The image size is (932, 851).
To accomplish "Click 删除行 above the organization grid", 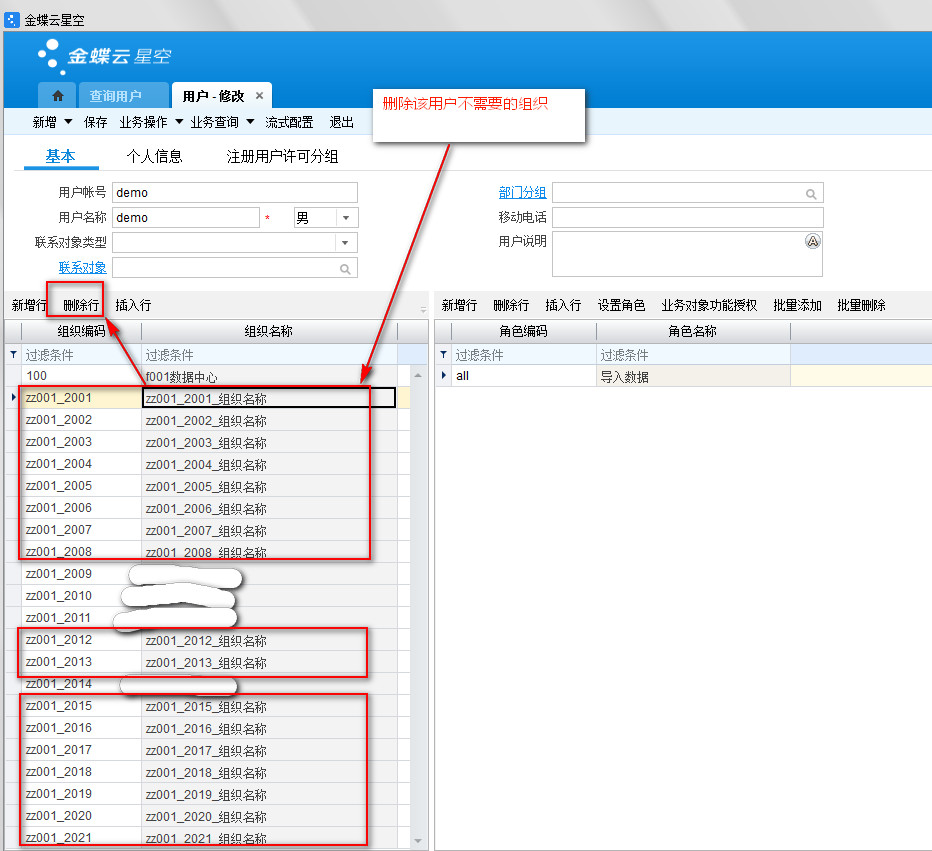I will (81, 305).
